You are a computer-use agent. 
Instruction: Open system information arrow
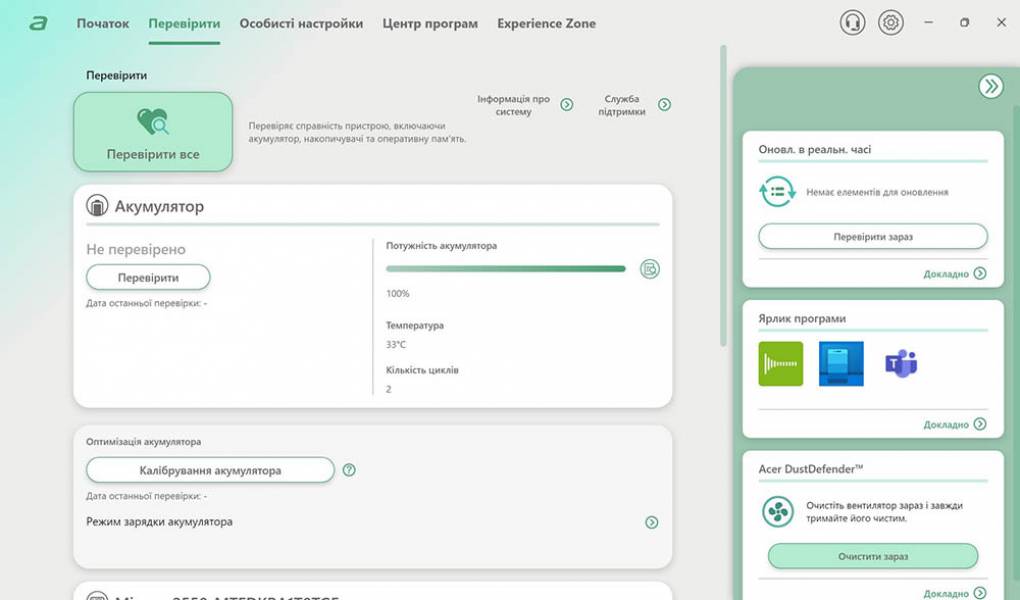567,105
